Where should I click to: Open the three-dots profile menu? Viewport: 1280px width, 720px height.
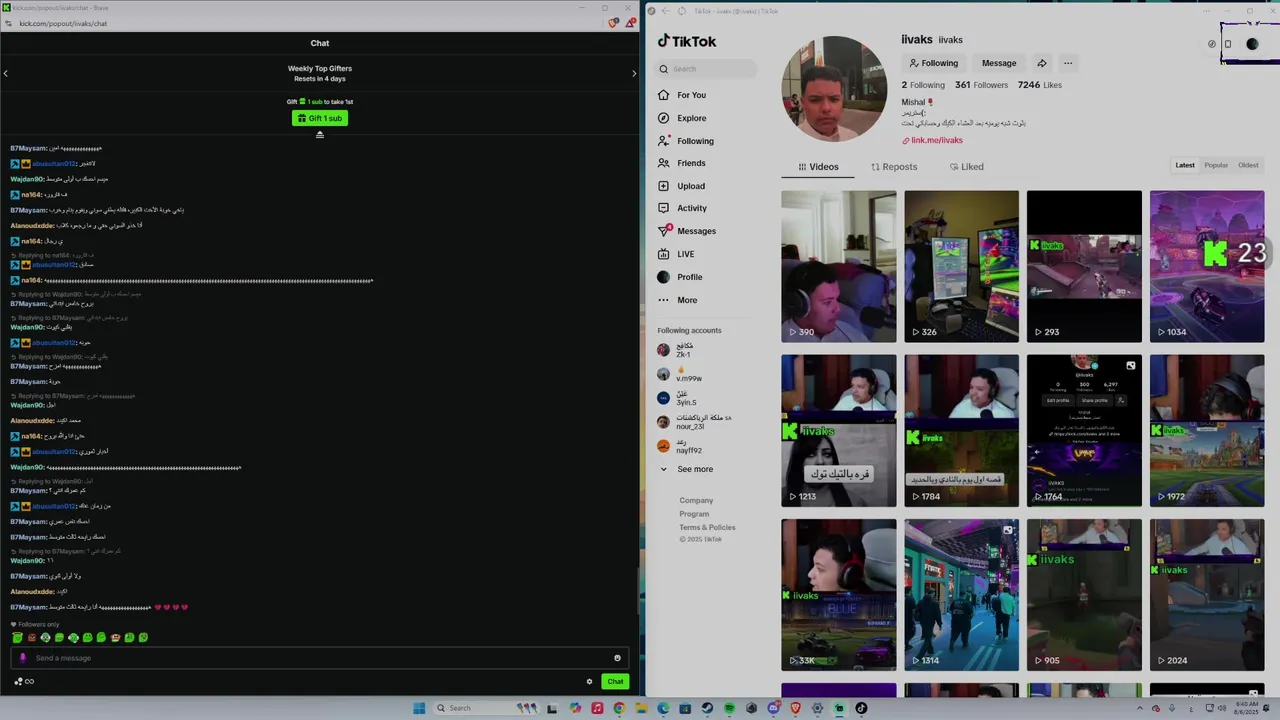tap(1068, 63)
